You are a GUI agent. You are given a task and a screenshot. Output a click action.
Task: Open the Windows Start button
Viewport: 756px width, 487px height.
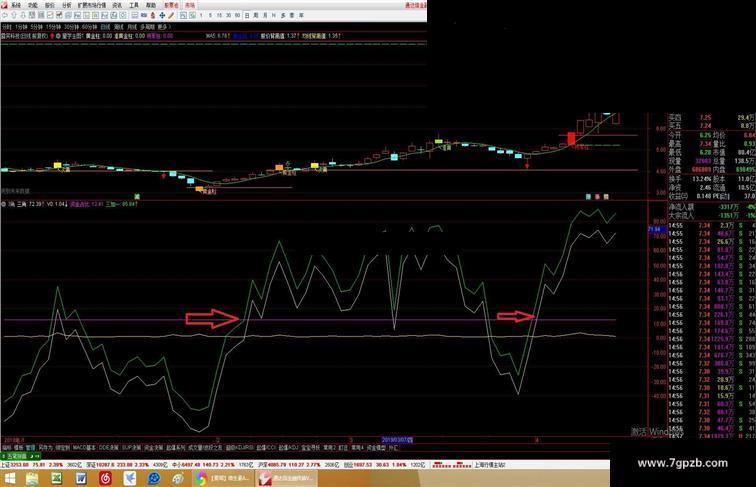click(9, 478)
